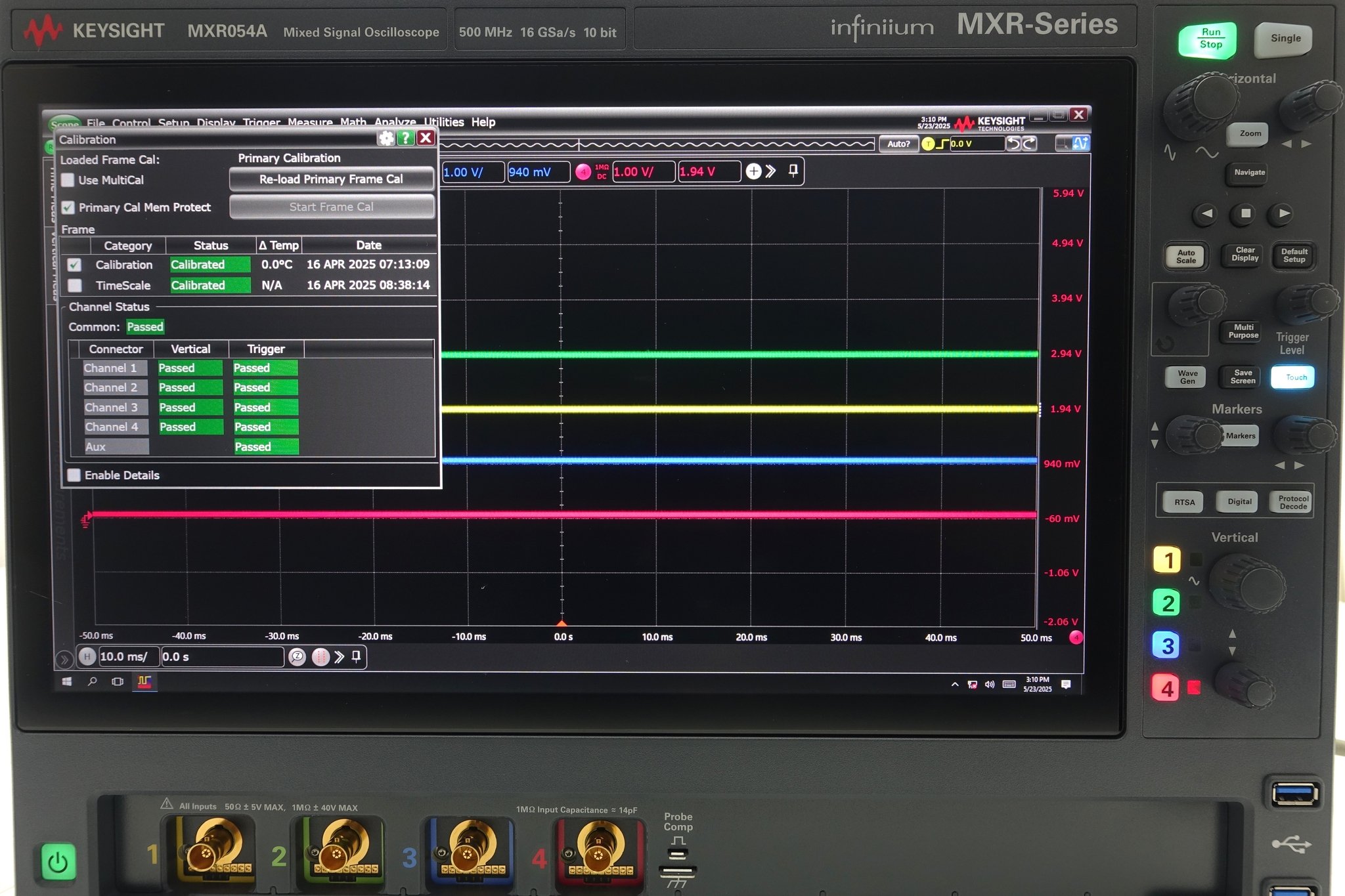Click the 0.0 s horizontal position field
1345x896 pixels.
click(223, 656)
